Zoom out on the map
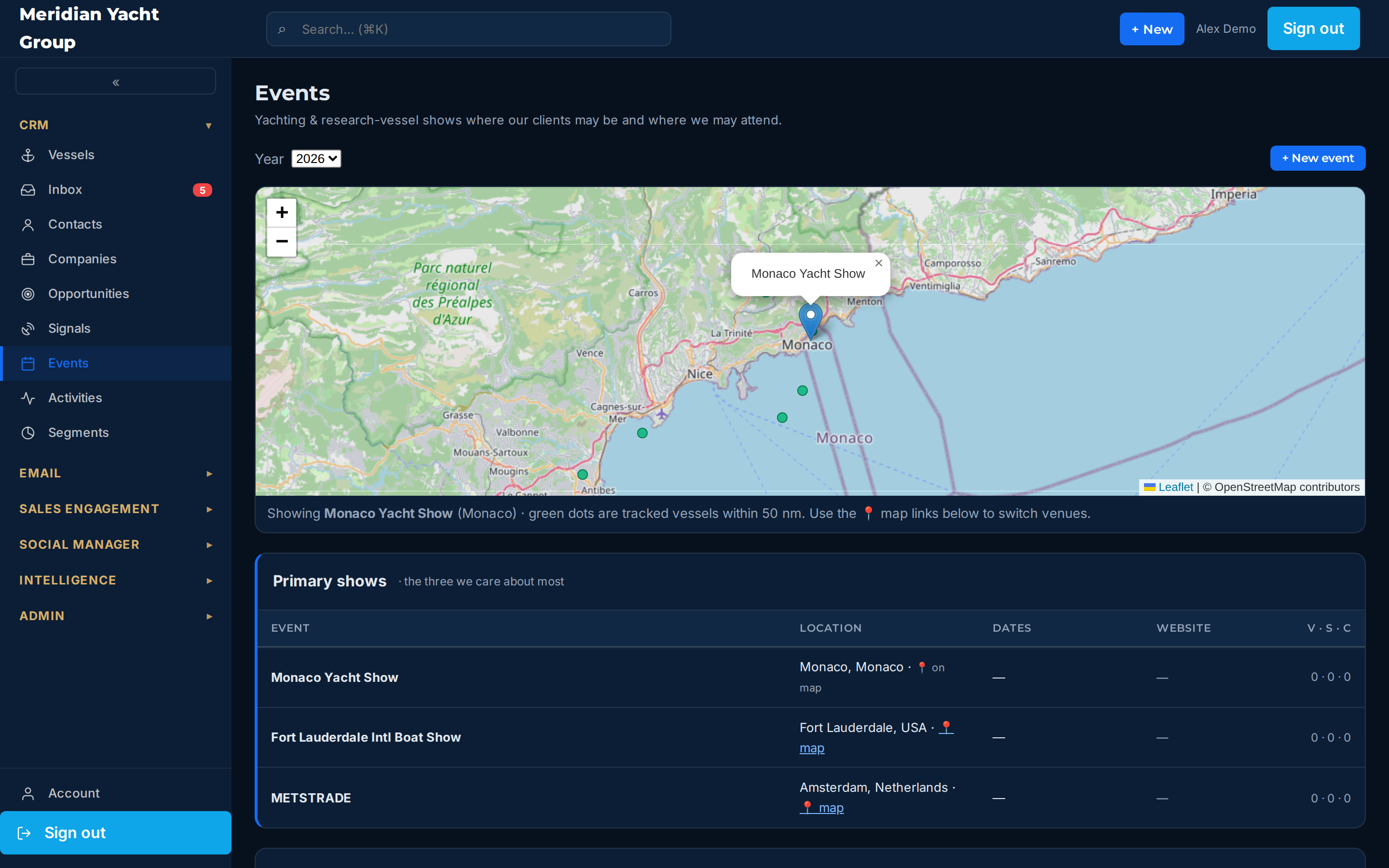The image size is (1389, 868). tap(282, 242)
